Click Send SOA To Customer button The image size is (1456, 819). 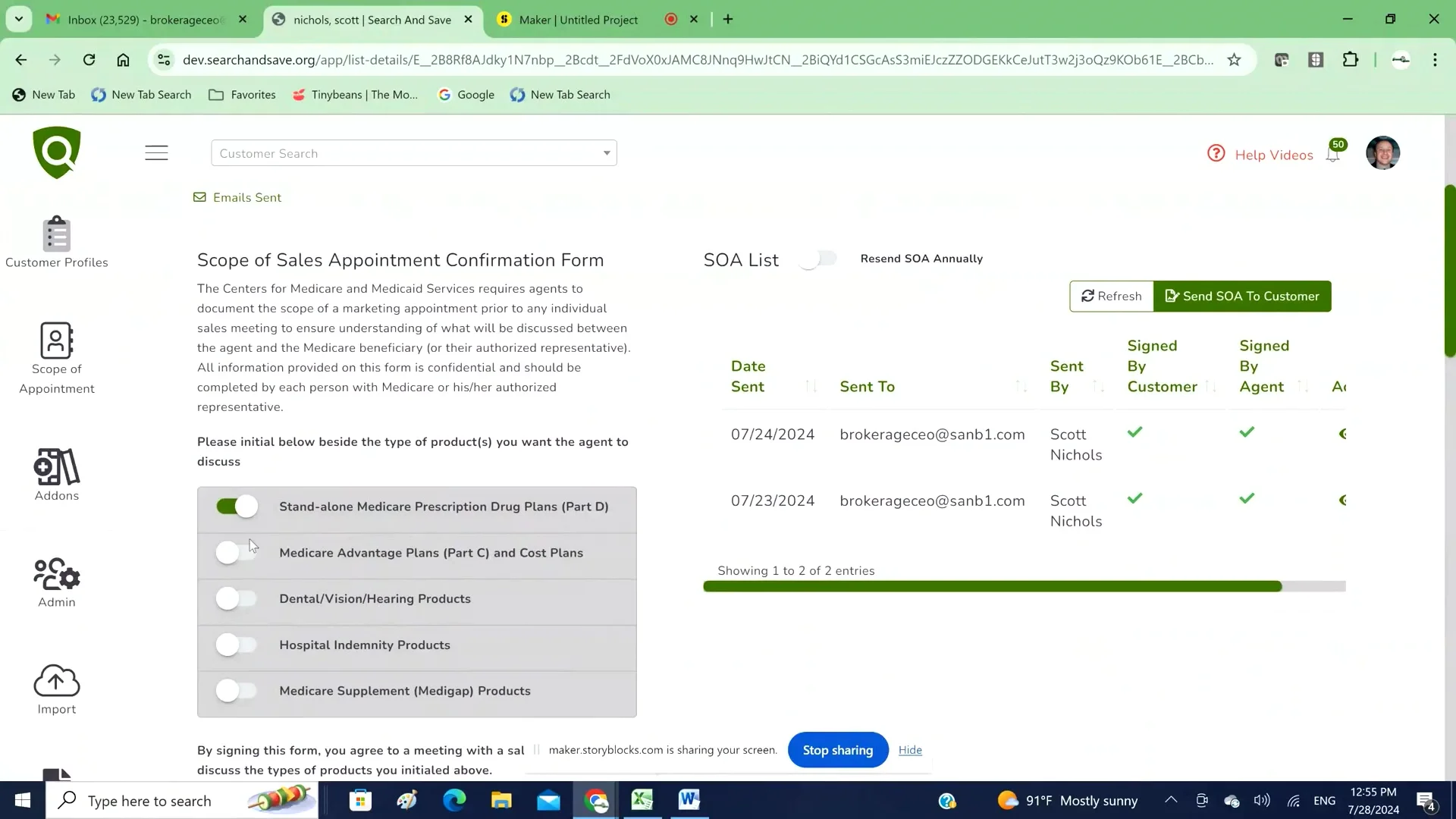(x=1242, y=297)
